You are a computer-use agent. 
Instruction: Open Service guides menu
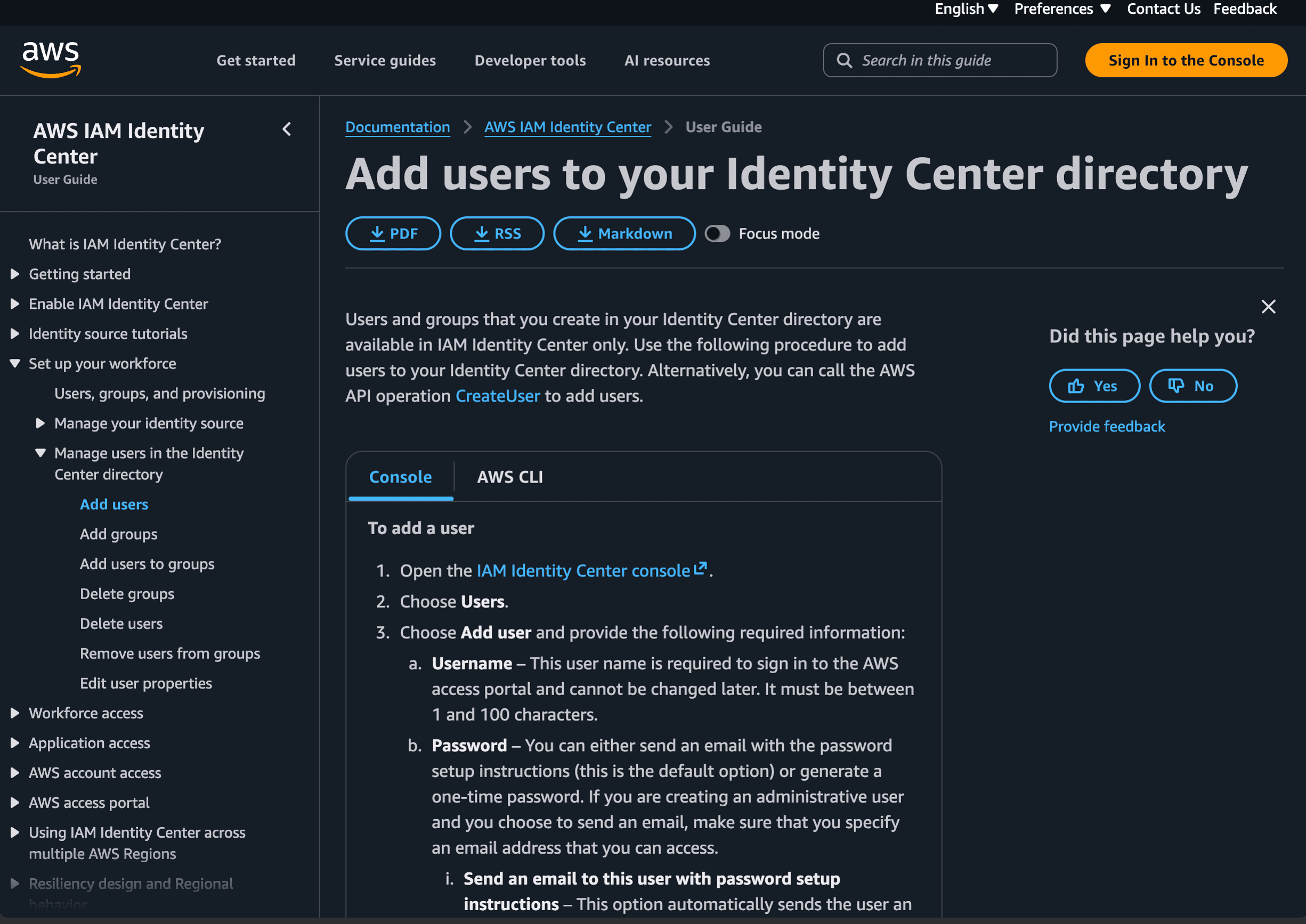click(385, 60)
